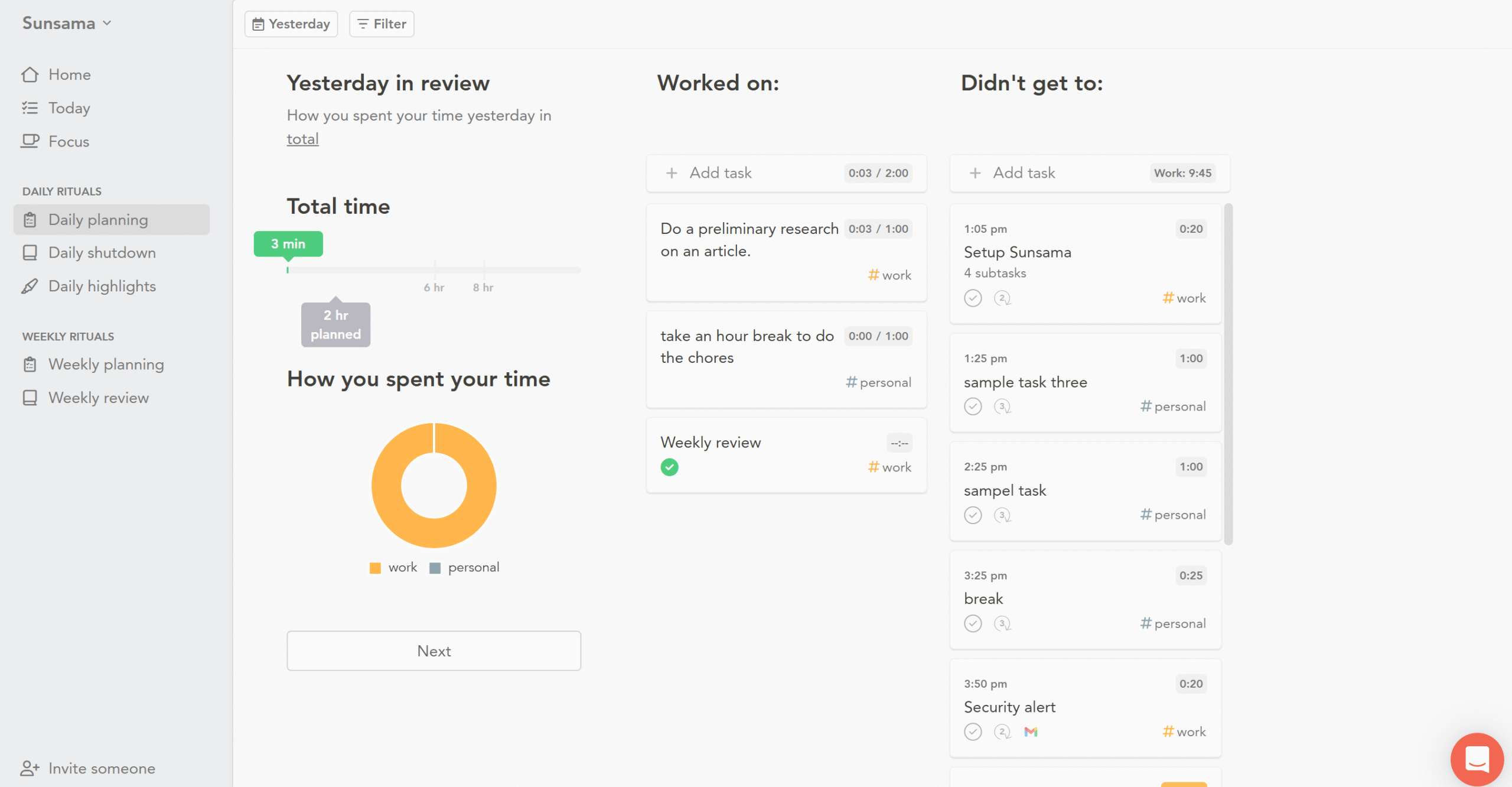Screen dimensions: 1512x787
Task: Click rollover count icon on Setup Sunsama
Action: pyautogui.click(x=1002, y=298)
